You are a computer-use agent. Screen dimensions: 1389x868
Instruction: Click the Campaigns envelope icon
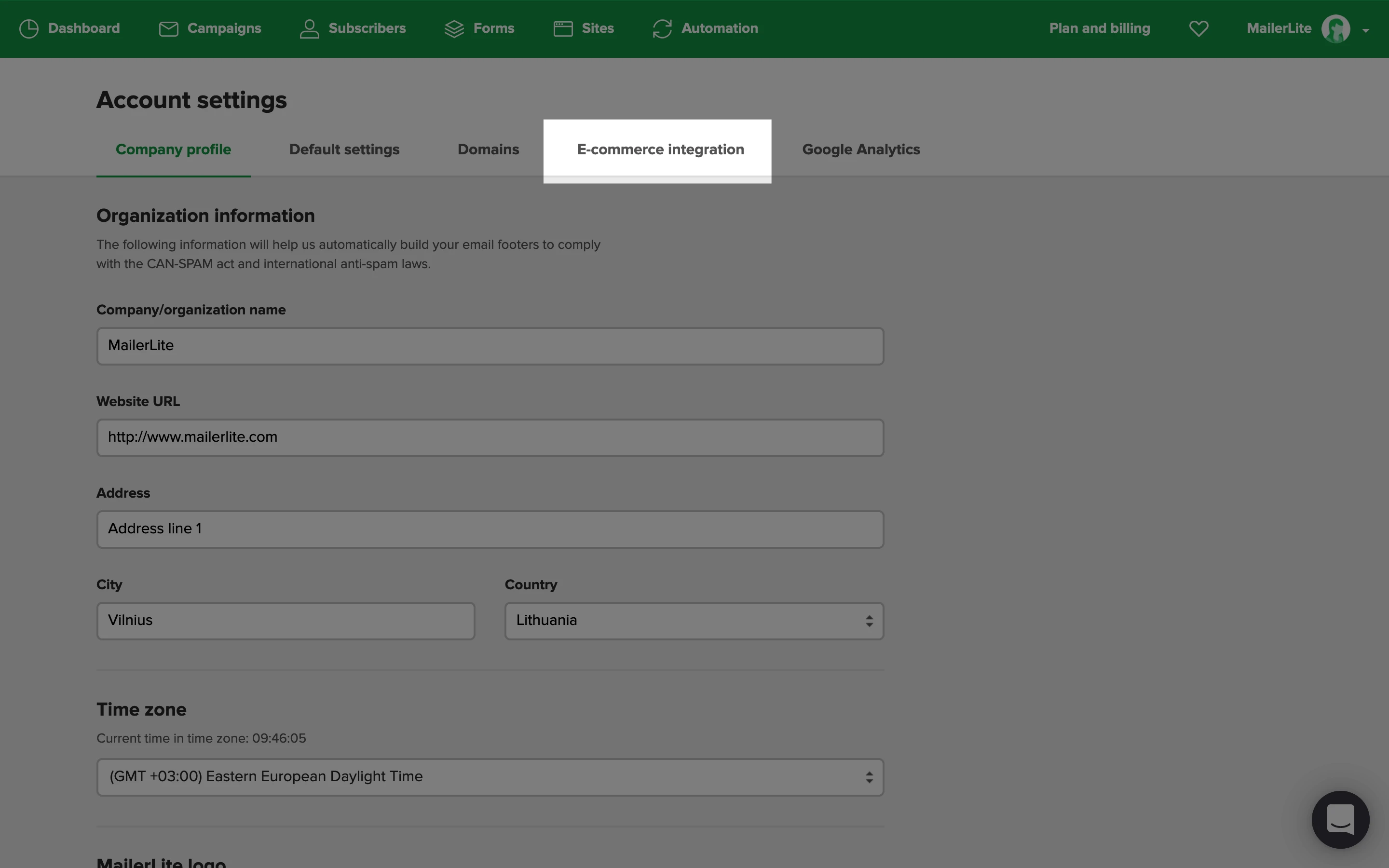pyautogui.click(x=168, y=29)
